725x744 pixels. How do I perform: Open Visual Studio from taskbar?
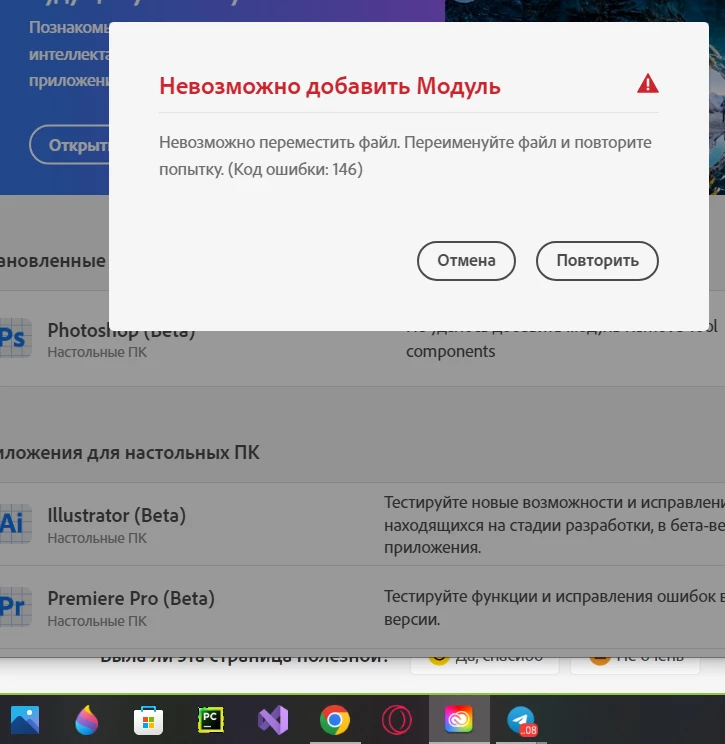pos(273,719)
